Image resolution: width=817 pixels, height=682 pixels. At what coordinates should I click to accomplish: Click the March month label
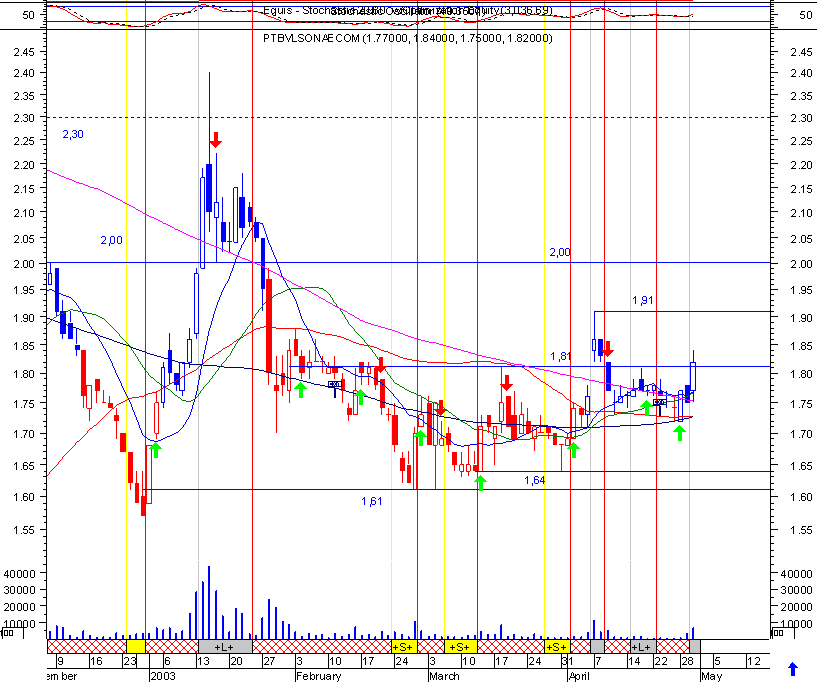pyautogui.click(x=443, y=676)
